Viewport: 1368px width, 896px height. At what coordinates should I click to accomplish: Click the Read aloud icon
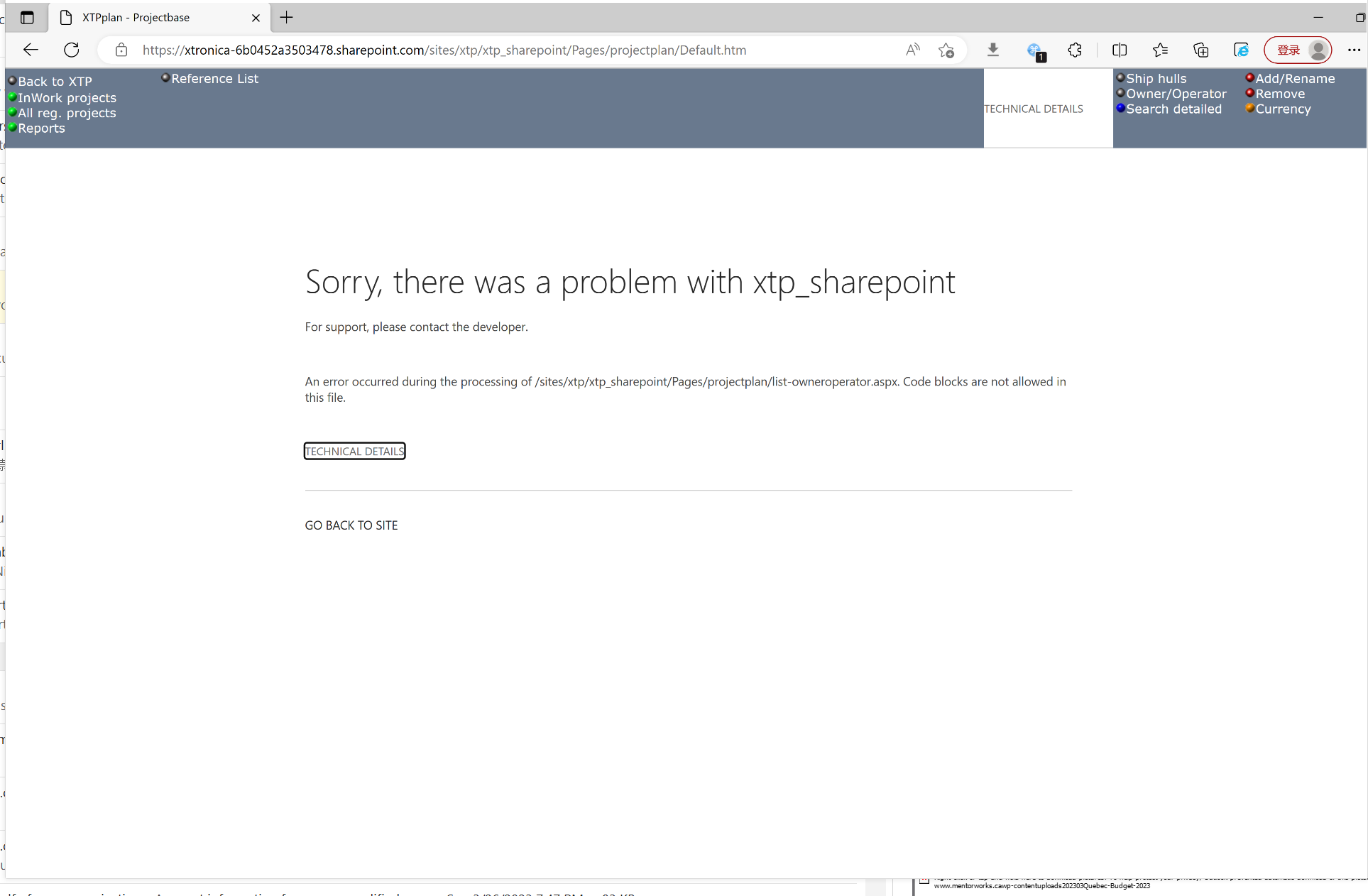(x=913, y=50)
